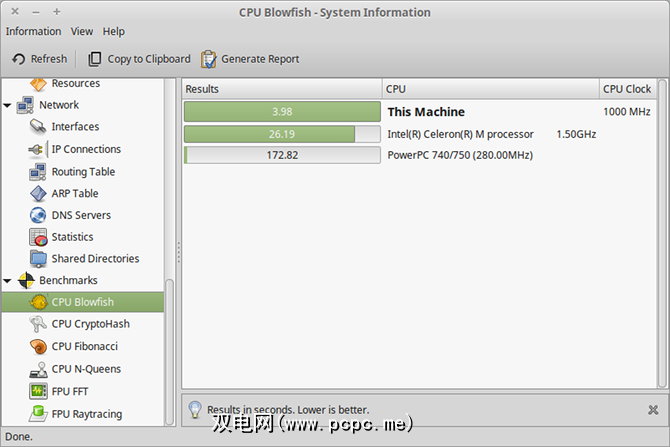Screen dimensions: 670x447
Task: Click the CPU Blowfish fish icon
Action: click(x=38, y=302)
